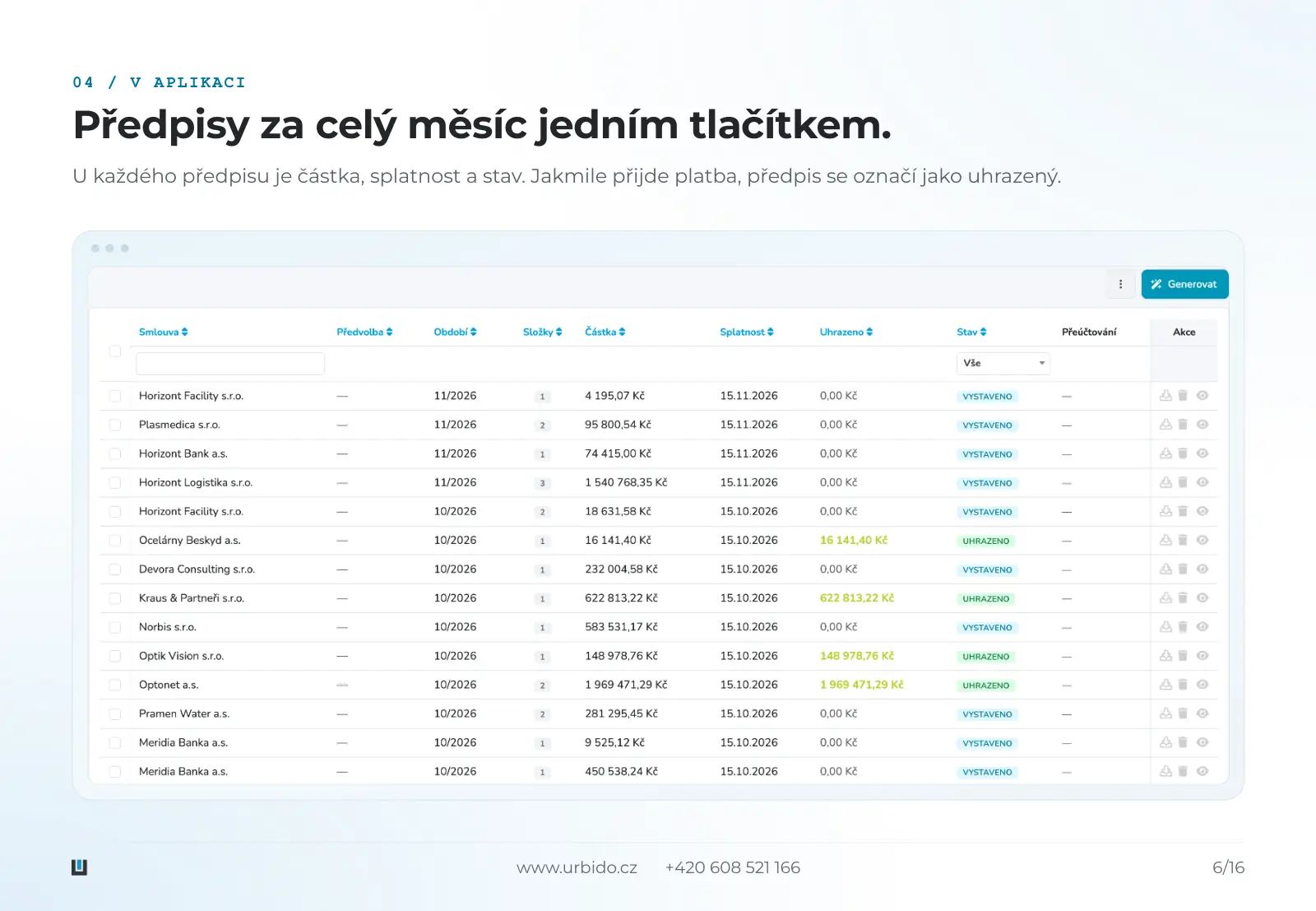View details of Kraus & Partneři s.r.o.
This screenshot has width=1316, height=911.
pyautogui.click(x=1202, y=597)
